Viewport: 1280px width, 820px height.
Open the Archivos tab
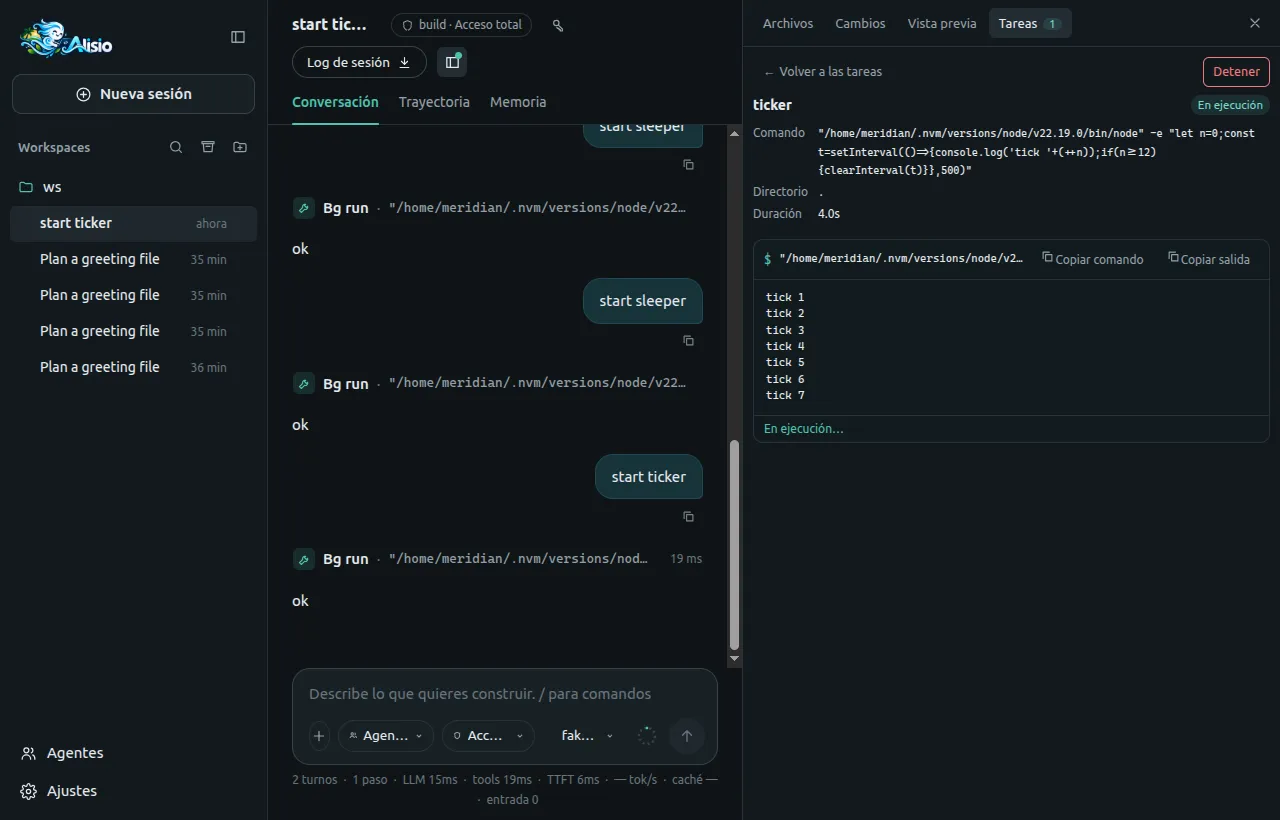tap(788, 23)
